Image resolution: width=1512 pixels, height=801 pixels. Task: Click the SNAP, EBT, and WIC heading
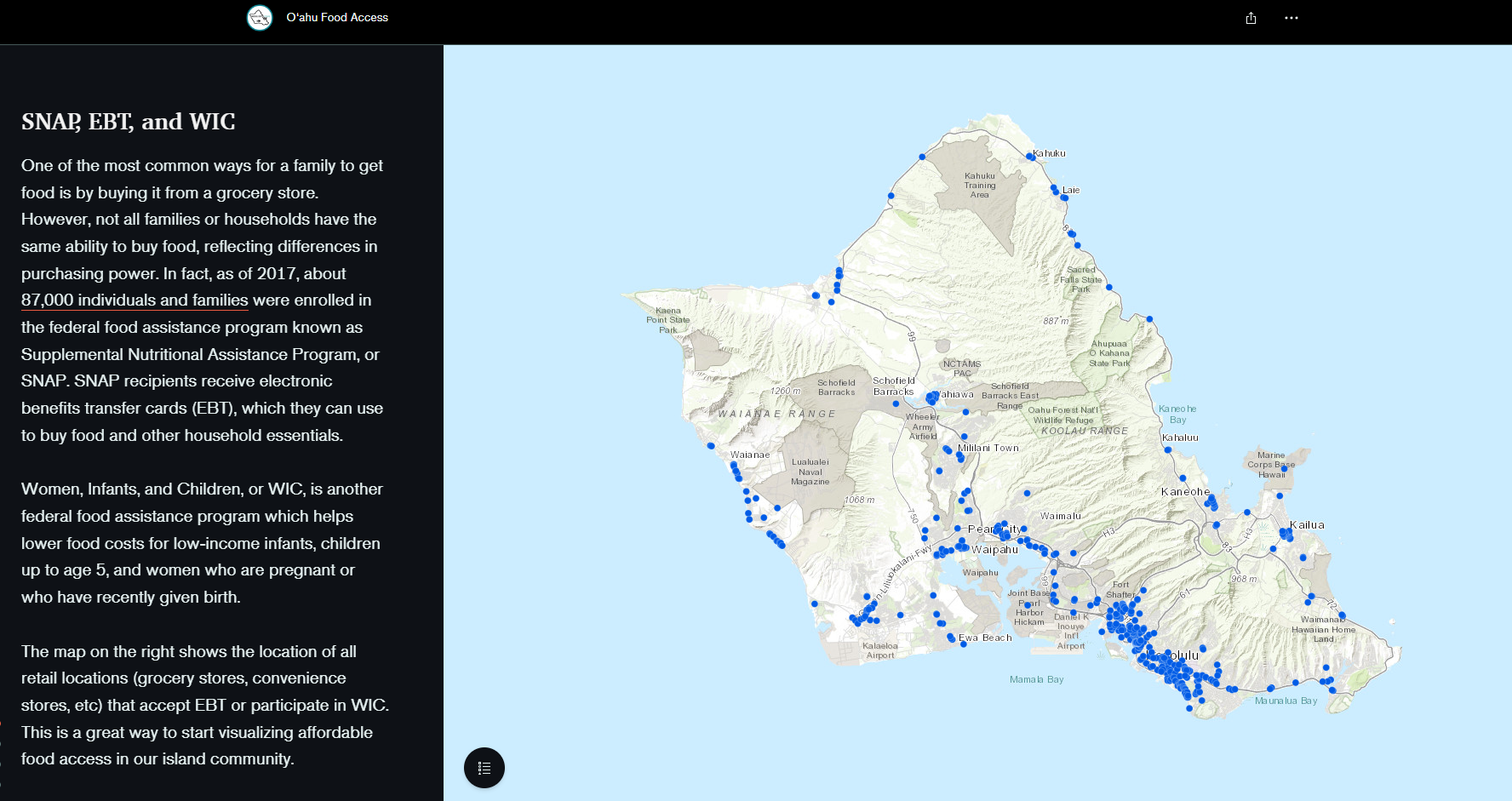[x=129, y=122]
